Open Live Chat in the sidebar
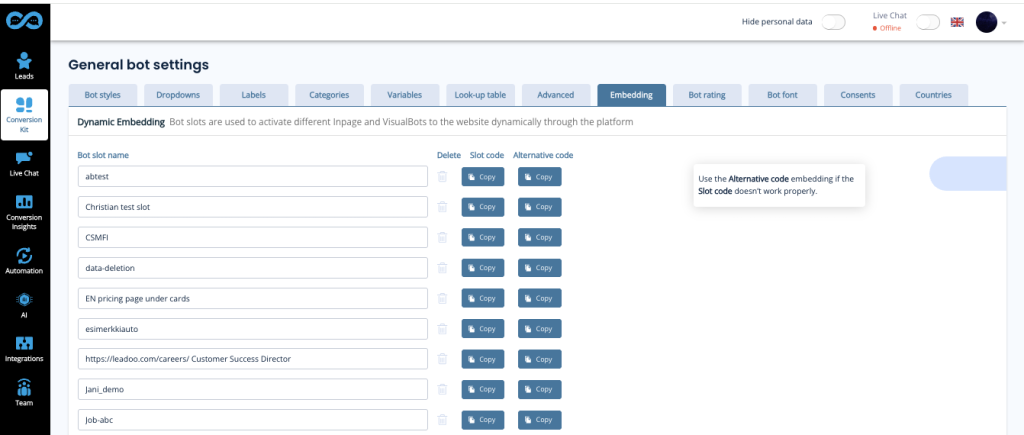This screenshot has width=1024, height=435. pyautogui.click(x=25, y=164)
